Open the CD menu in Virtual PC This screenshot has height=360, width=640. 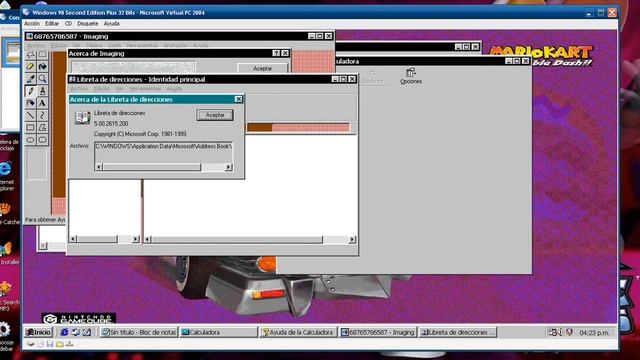[68, 24]
